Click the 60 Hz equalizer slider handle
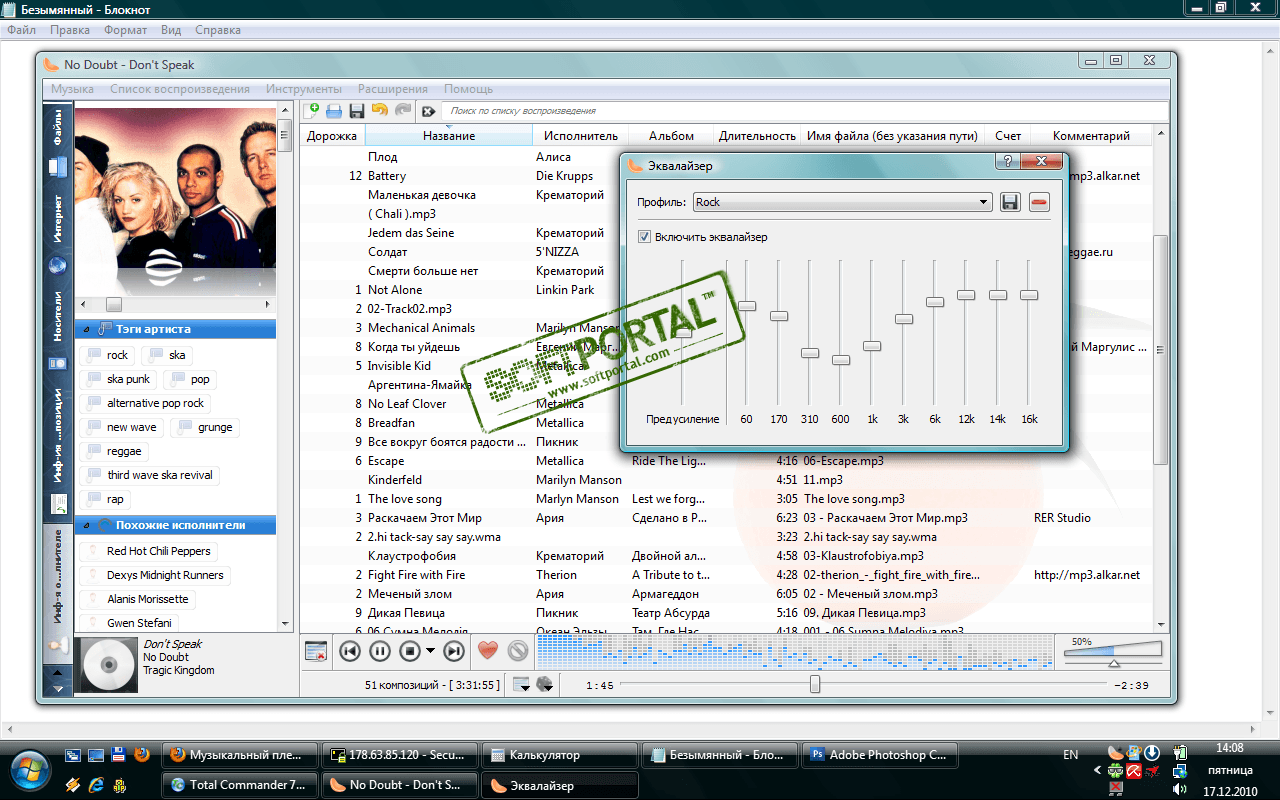1280x800 pixels. (x=747, y=305)
